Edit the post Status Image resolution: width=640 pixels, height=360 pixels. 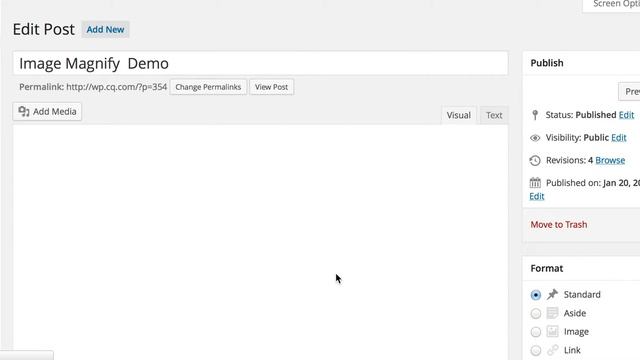(x=627, y=115)
